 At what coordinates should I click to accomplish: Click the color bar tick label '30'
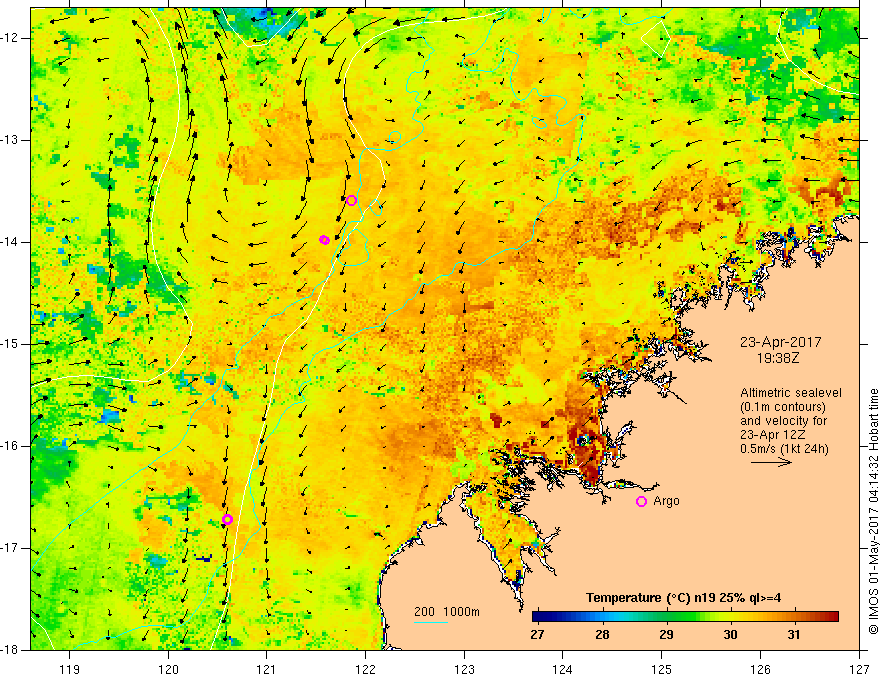point(730,635)
